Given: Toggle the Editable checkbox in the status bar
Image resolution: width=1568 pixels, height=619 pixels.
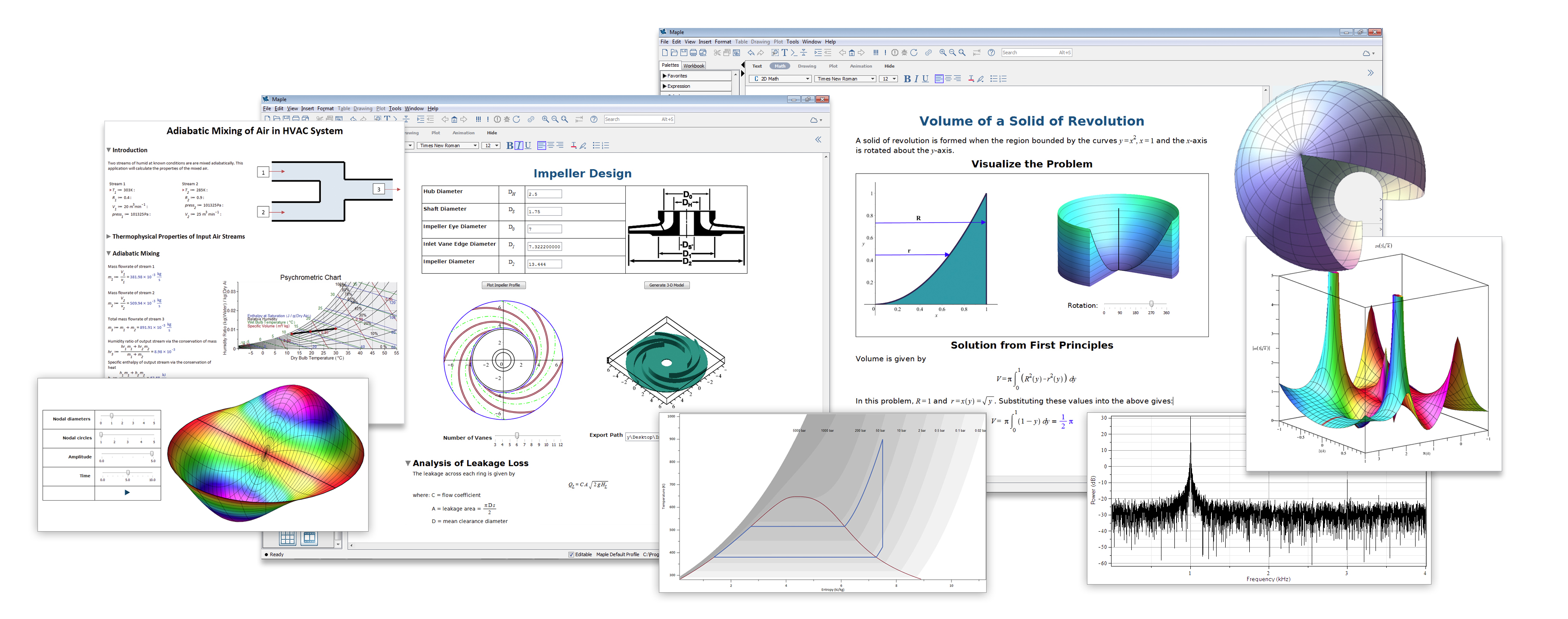Looking at the screenshot, I should click(x=571, y=554).
